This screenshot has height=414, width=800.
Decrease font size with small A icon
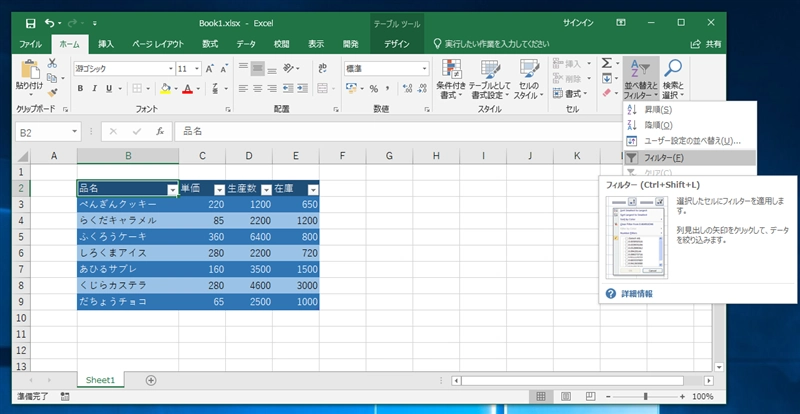pyautogui.click(x=224, y=69)
